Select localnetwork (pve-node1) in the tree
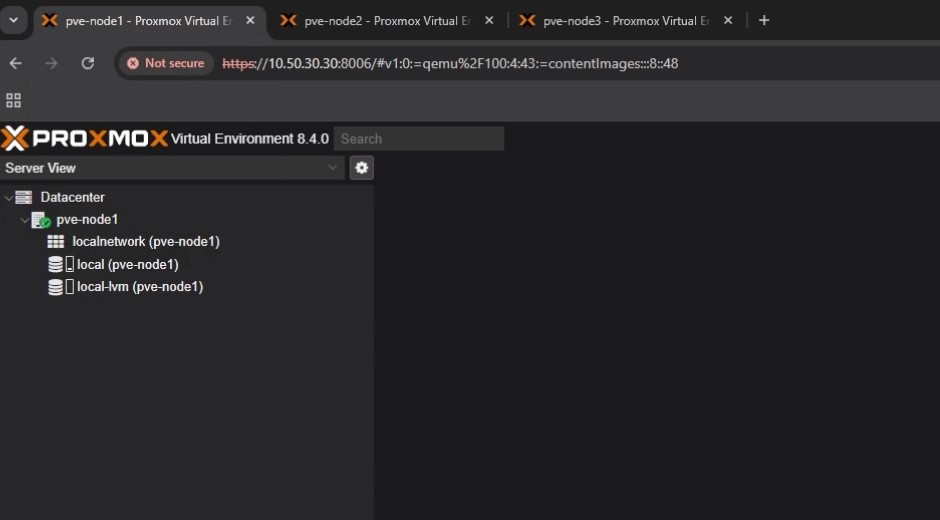 (146, 242)
